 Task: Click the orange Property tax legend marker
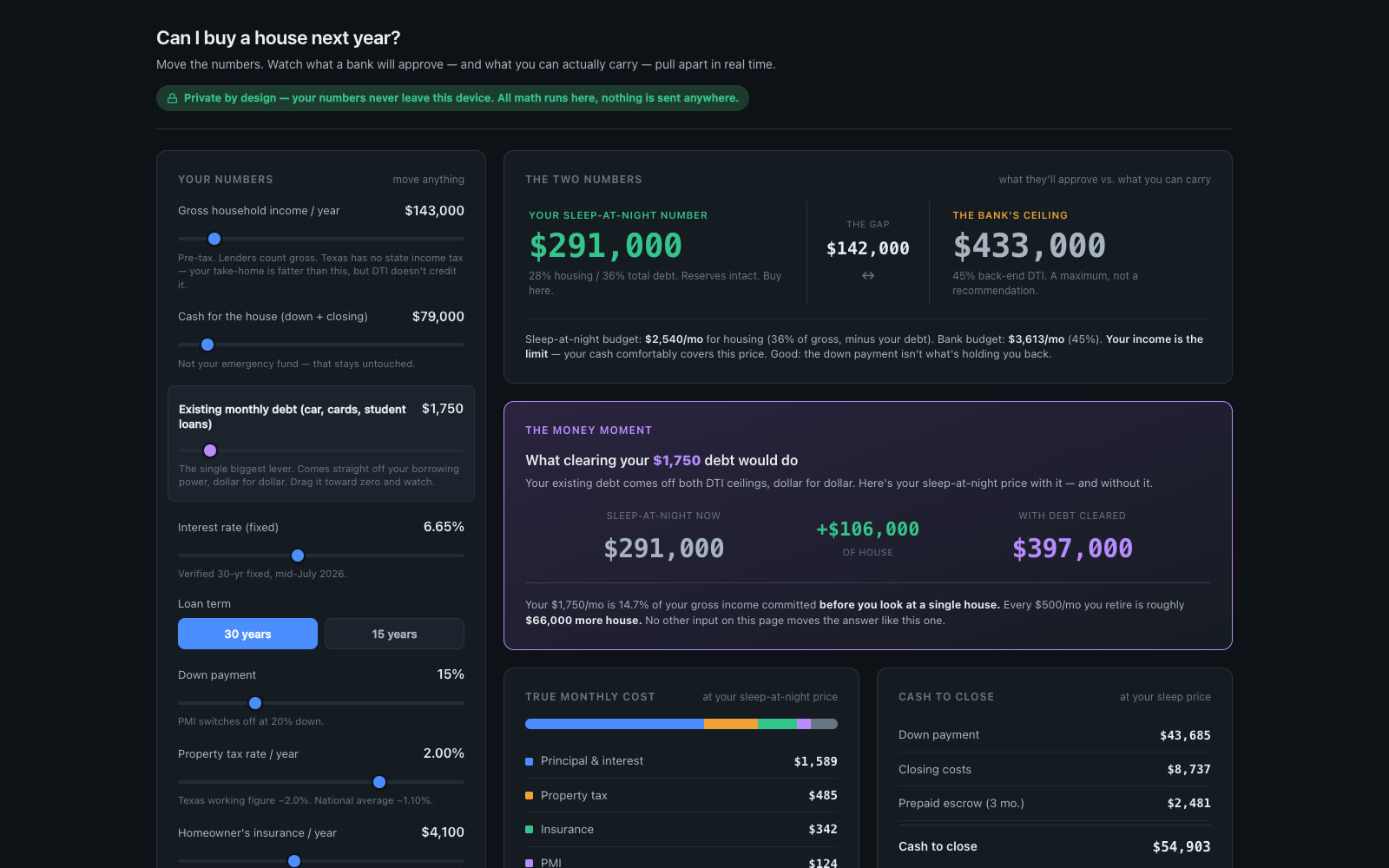pos(529,795)
